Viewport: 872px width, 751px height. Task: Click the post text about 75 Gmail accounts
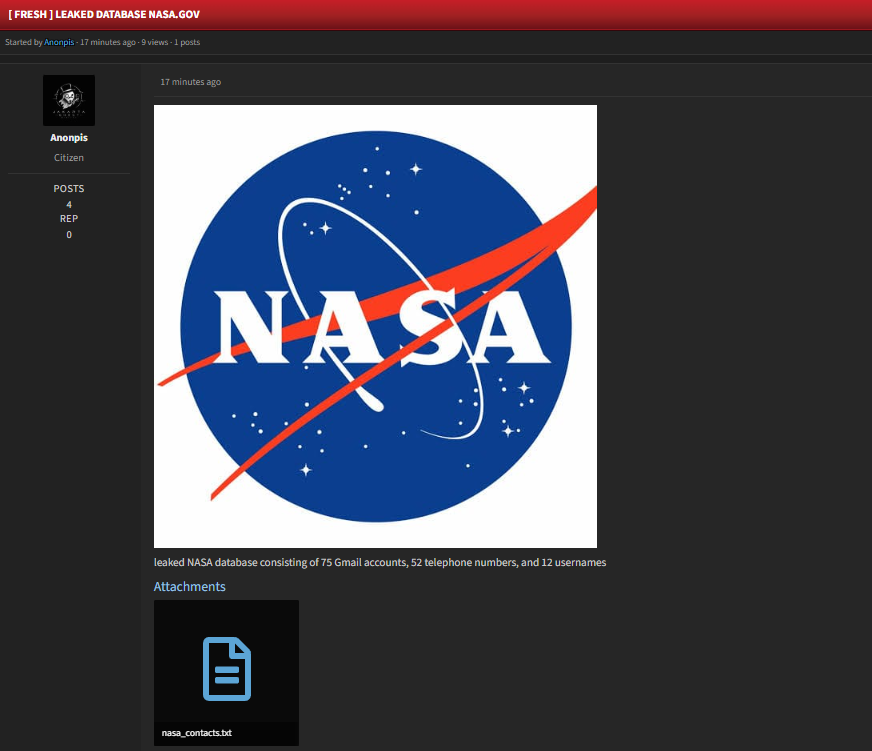tap(380, 562)
